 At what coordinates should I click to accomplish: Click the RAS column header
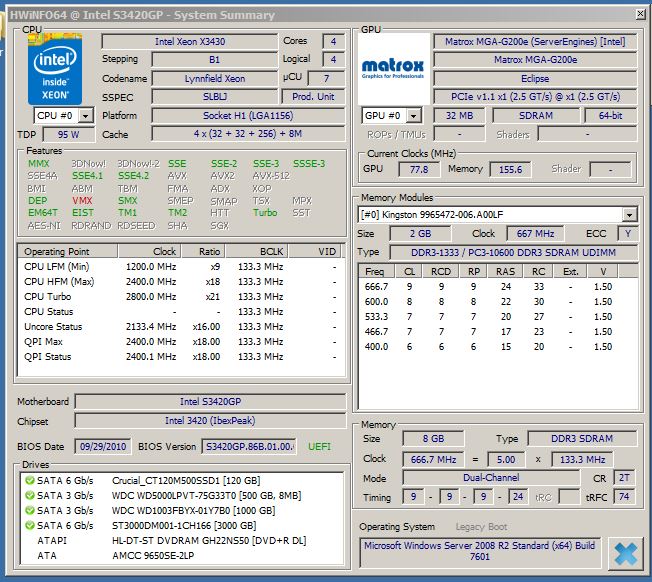(505, 271)
